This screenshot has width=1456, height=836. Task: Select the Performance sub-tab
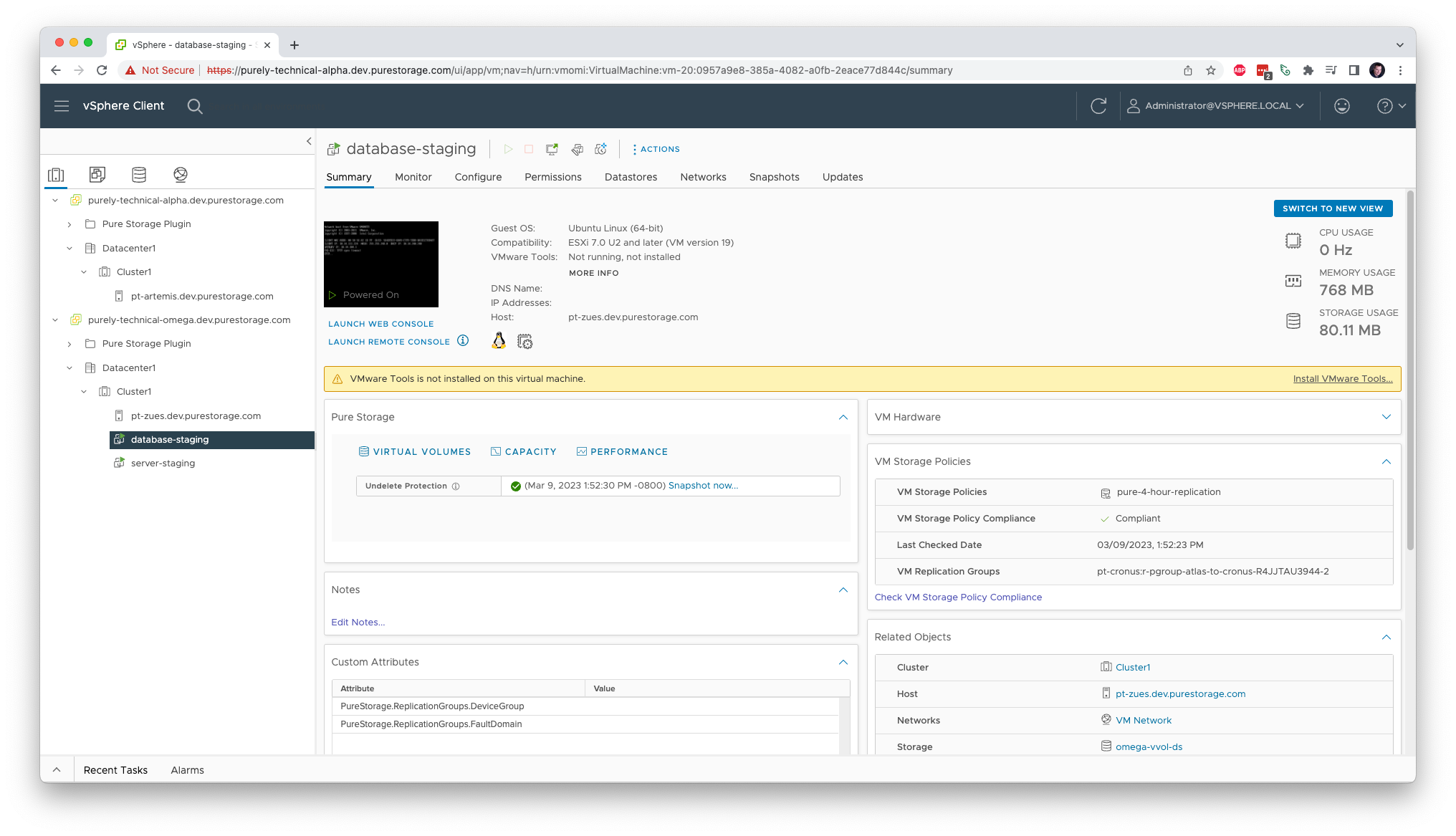(x=622, y=452)
